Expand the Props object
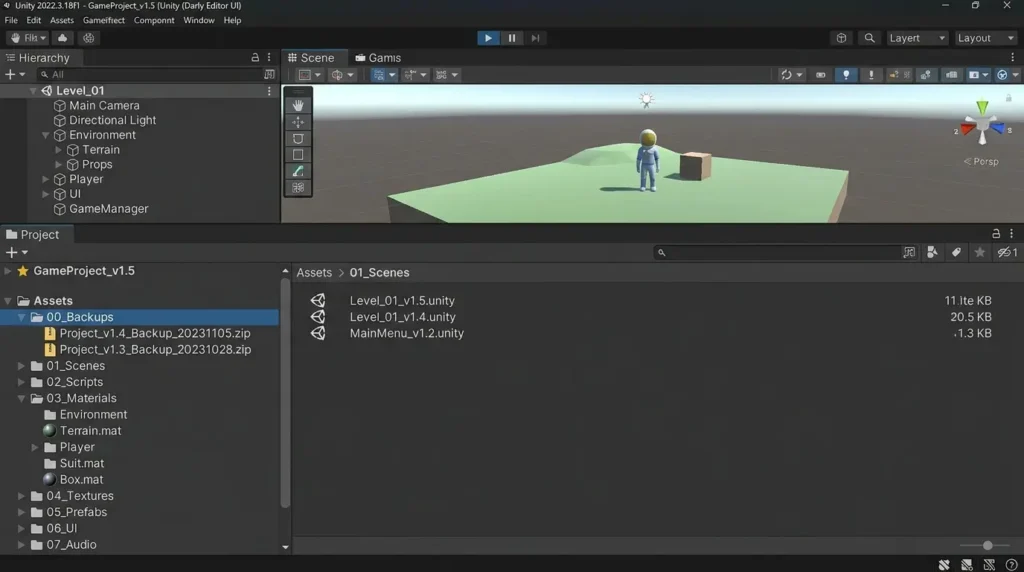The width and height of the screenshot is (1024, 572). [x=58, y=165]
